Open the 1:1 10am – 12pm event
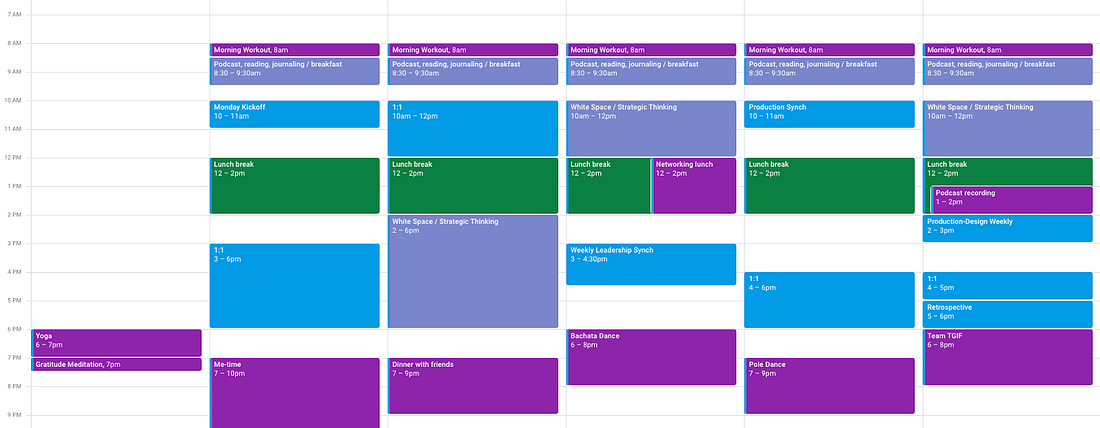Viewport: 1100px width, 428px height. tap(473, 128)
